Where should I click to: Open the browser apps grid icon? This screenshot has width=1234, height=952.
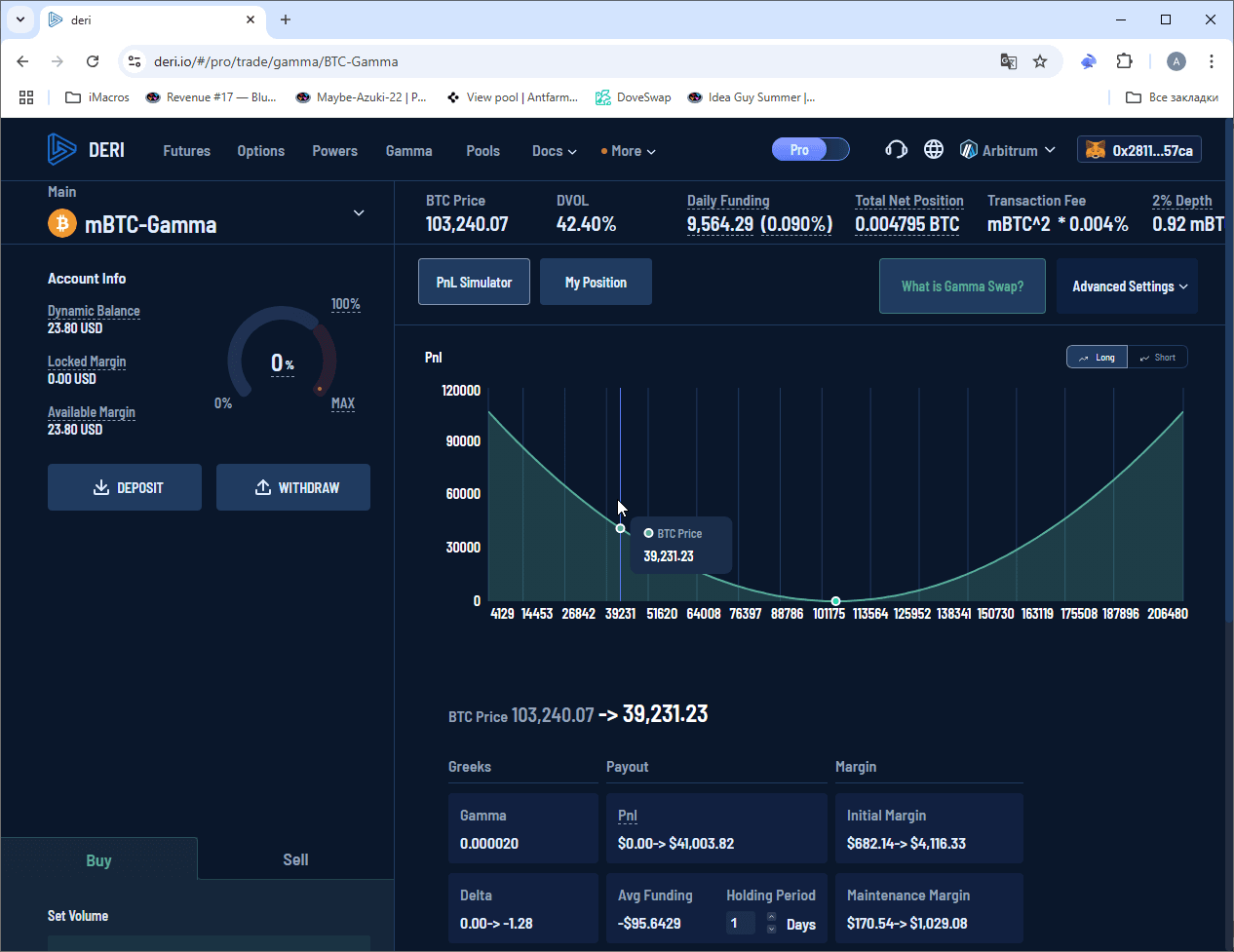point(26,97)
